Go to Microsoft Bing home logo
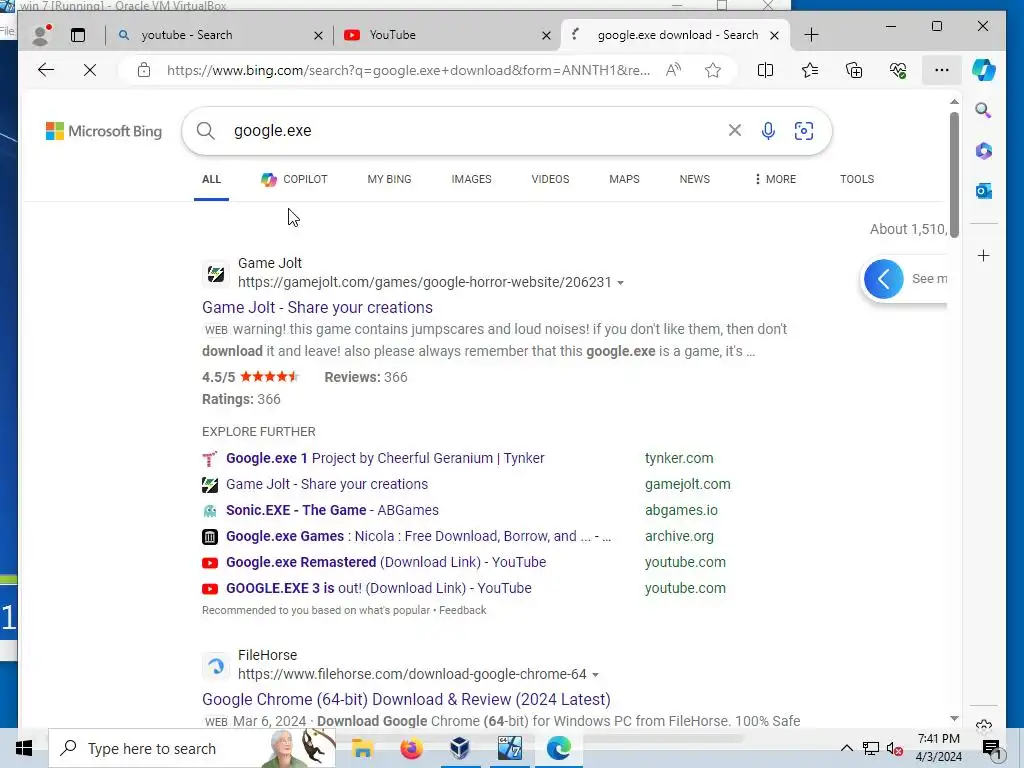Screen dimensions: 1024x768 [x=104, y=131]
